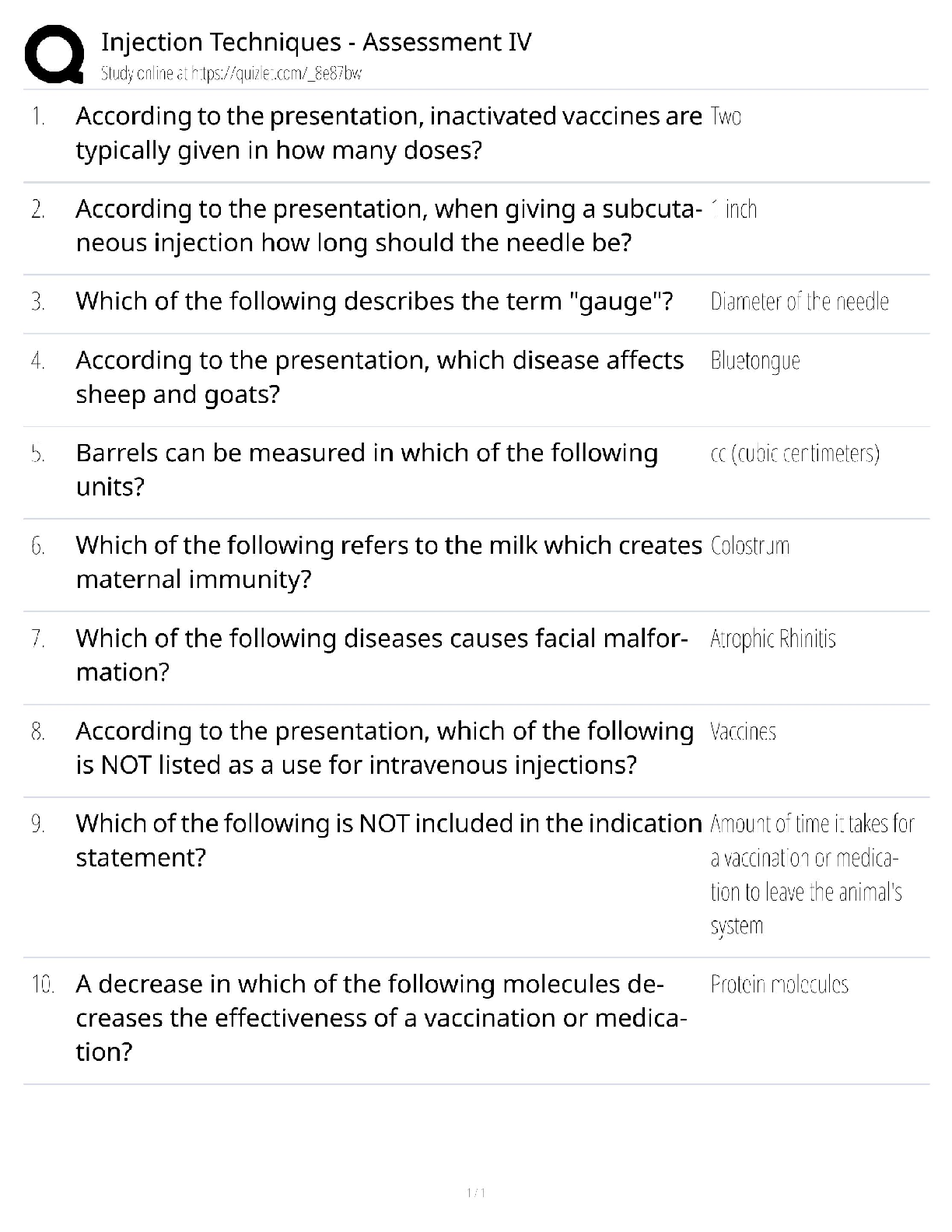This screenshot has width=952, height=1232.
Task: Select the "Vaccines" answer for question 8
Action: (x=743, y=732)
